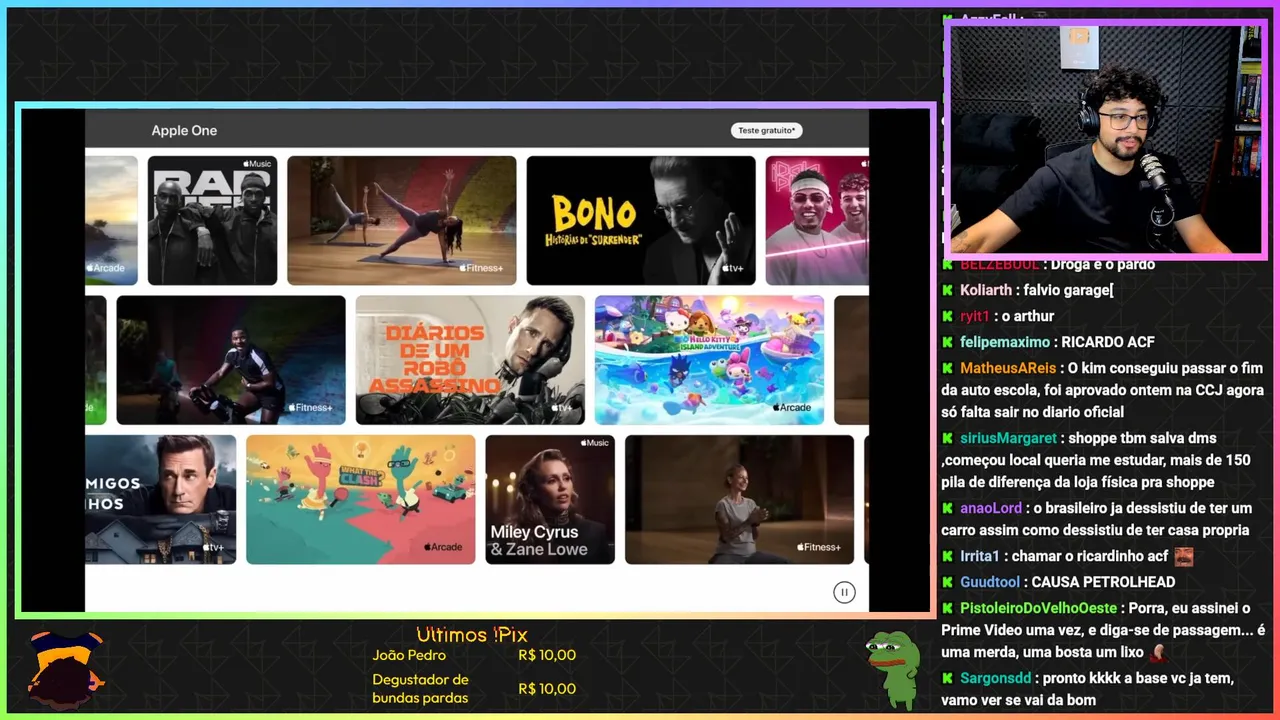
Task: Click Degustador de bundas pardas donor name
Action: click(x=420, y=688)
